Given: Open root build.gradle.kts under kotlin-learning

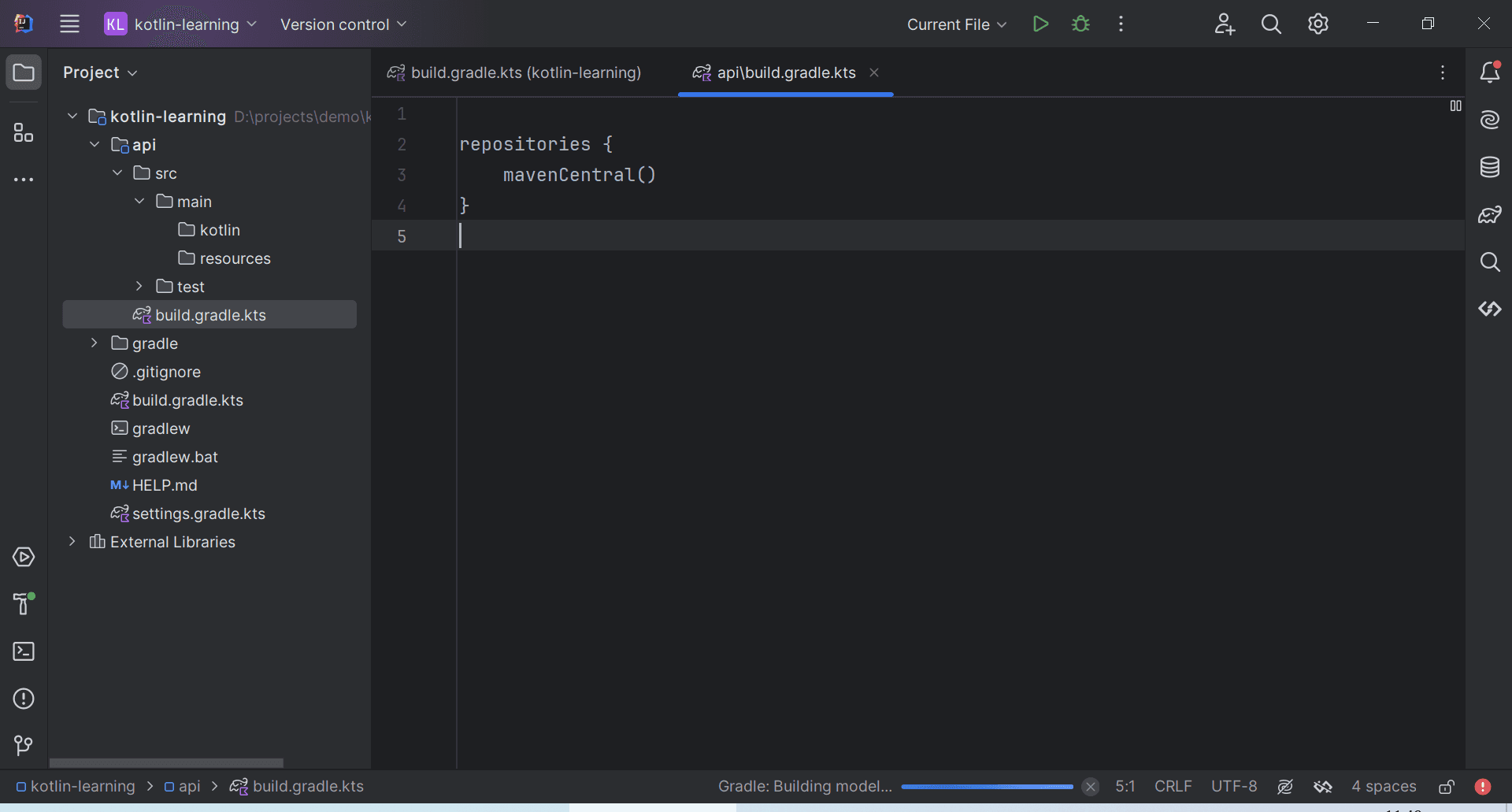Looking at the screenshot, I should (x=177, y=400).
